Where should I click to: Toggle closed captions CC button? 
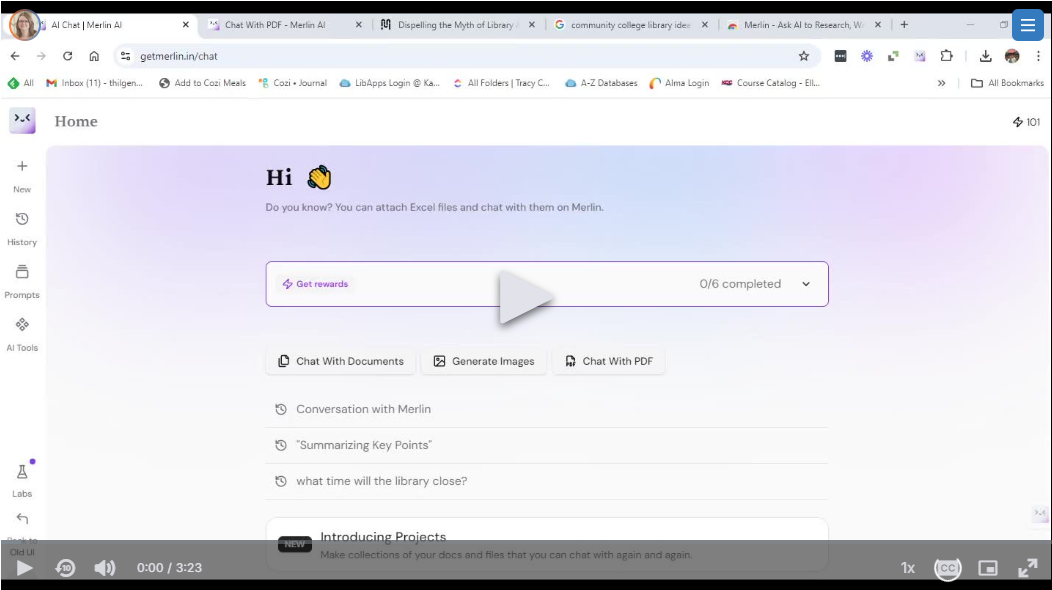947,568
